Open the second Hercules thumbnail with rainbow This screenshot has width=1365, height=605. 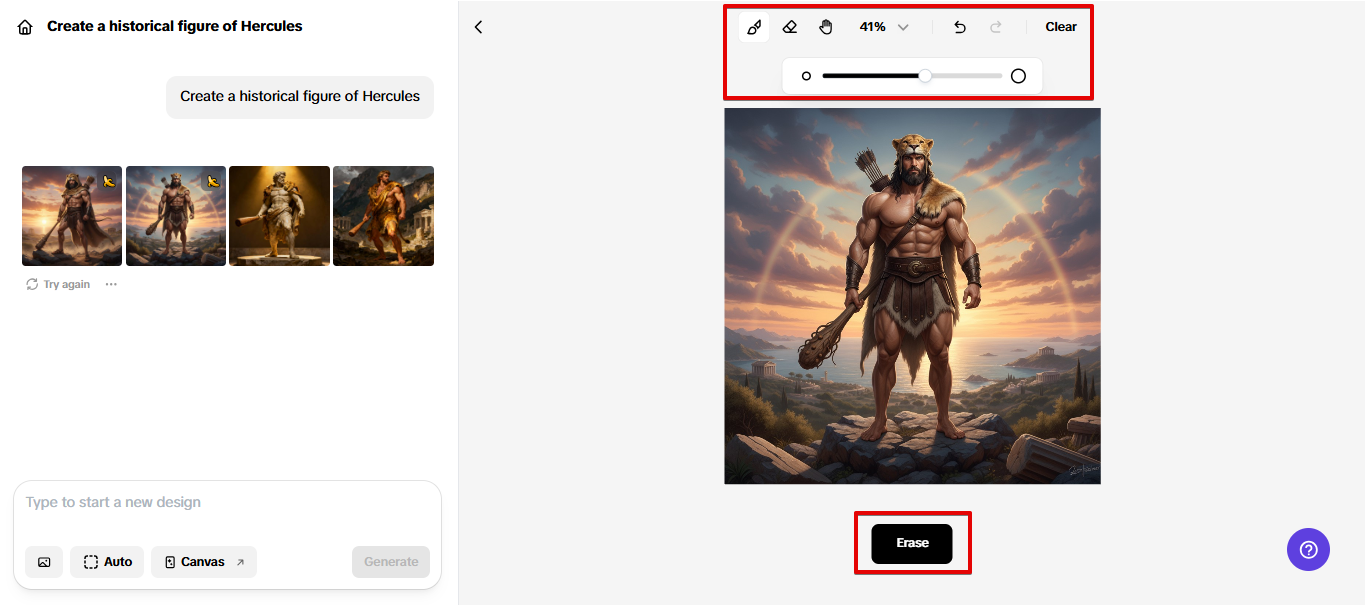(176, 216)
